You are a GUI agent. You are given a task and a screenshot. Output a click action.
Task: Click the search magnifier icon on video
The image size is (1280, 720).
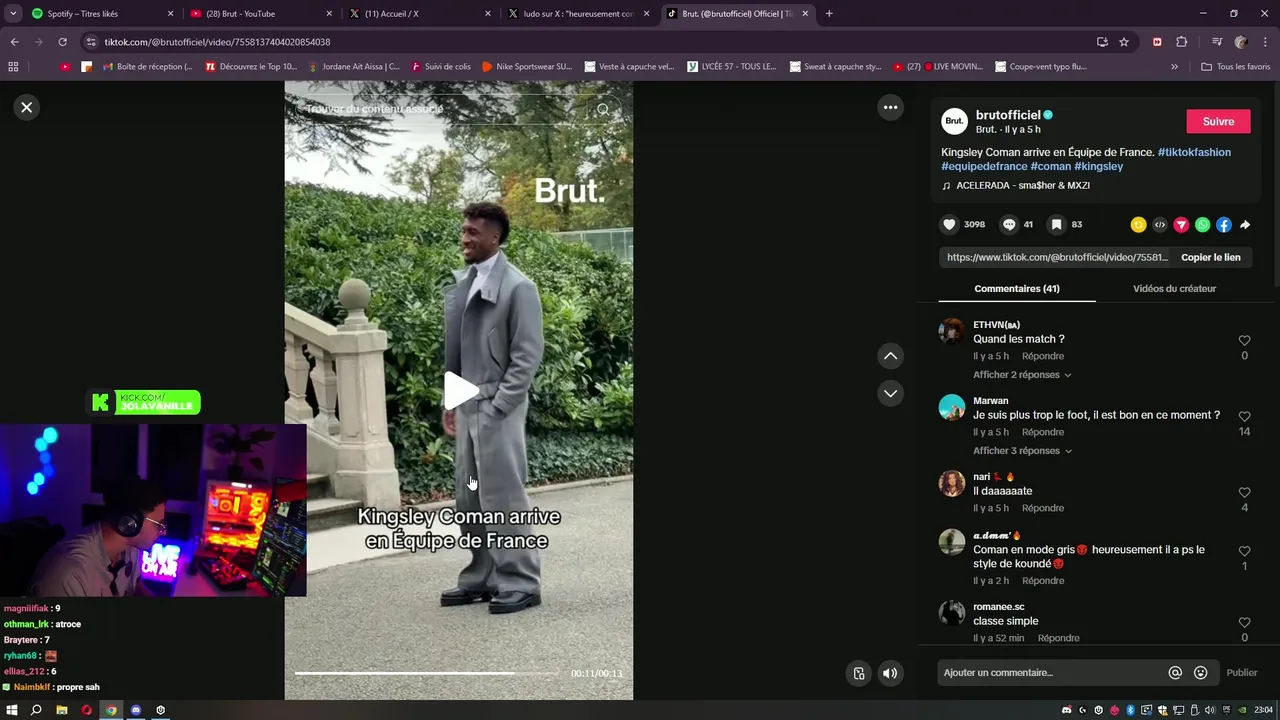[x=603, y=110]
